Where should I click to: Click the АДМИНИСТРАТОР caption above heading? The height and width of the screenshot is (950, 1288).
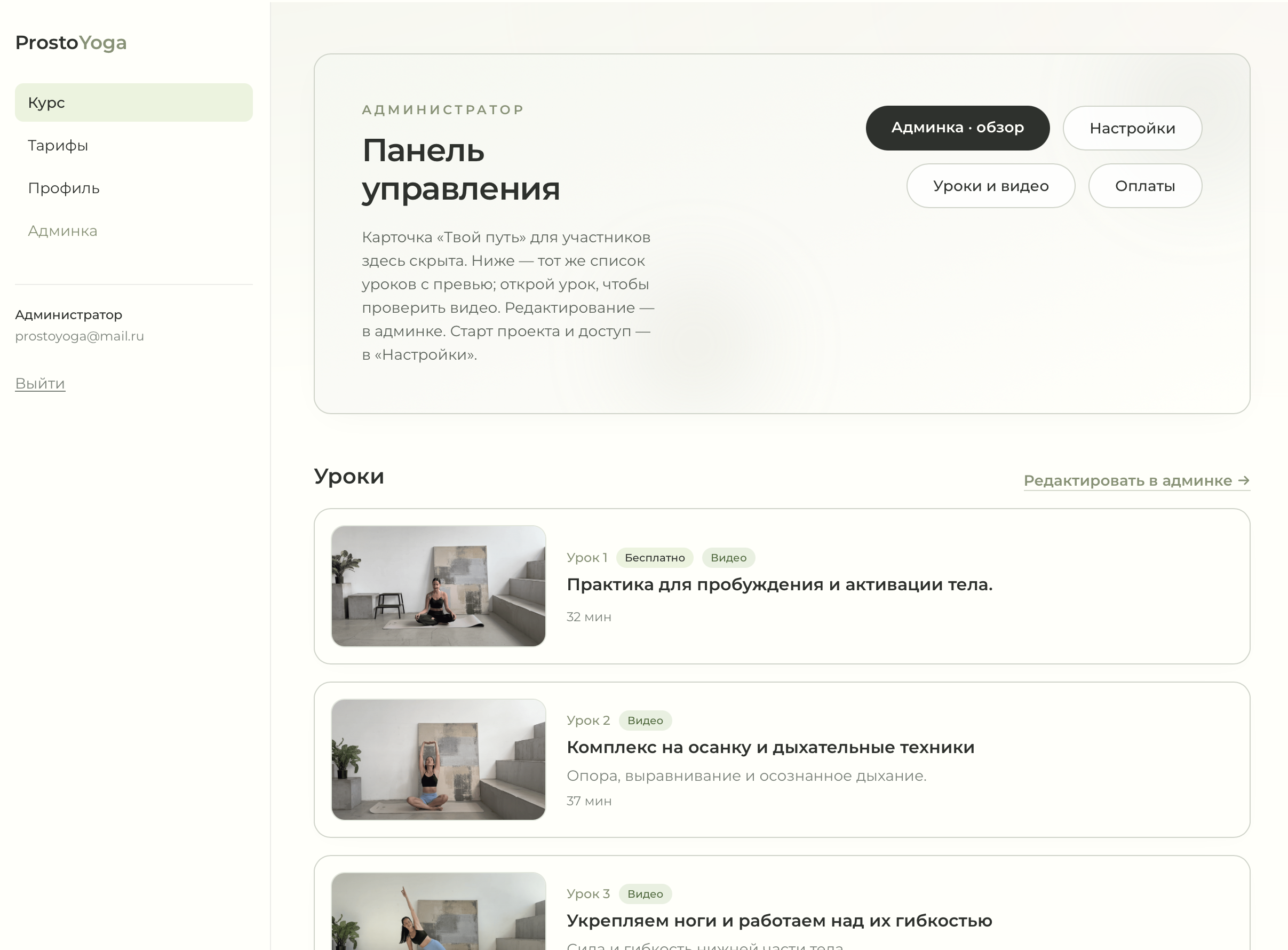[442, 110]
